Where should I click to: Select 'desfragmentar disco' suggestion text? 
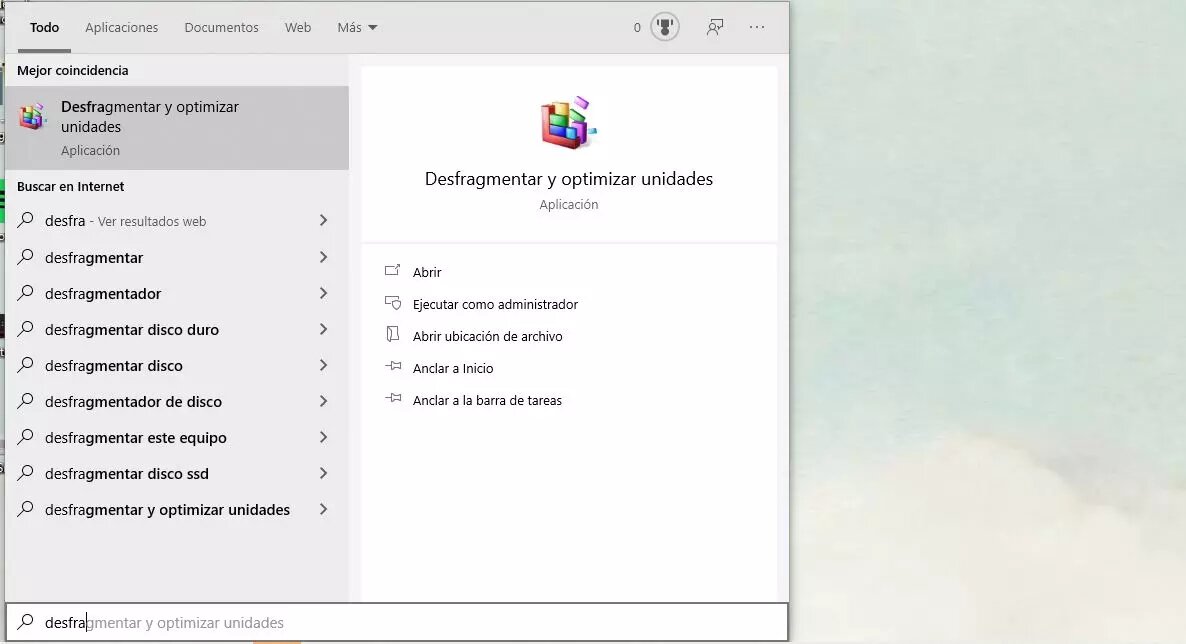tap(113, 366)
